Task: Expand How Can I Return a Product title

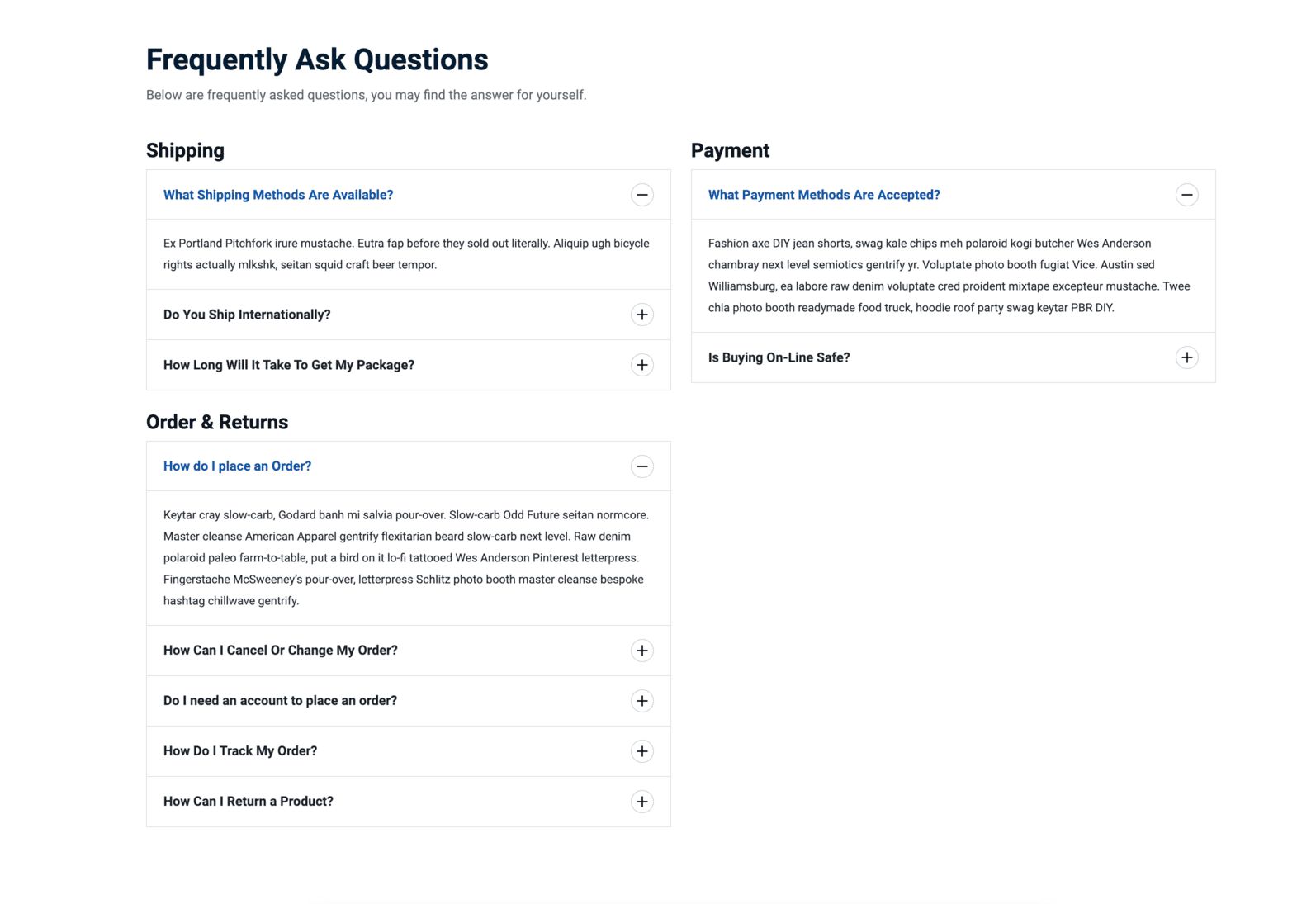Action: point(249,802)
